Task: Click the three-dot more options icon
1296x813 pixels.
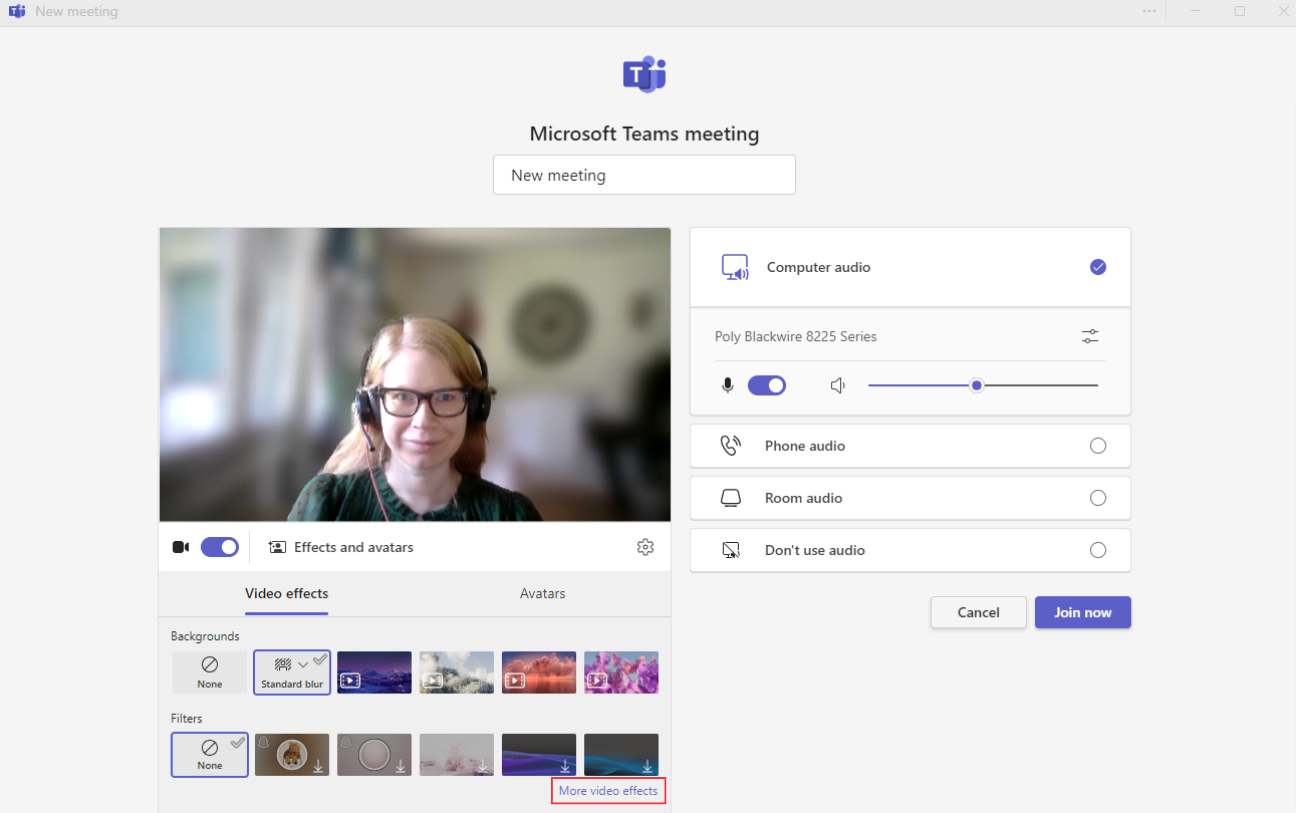Action: tap(1149, 11)
